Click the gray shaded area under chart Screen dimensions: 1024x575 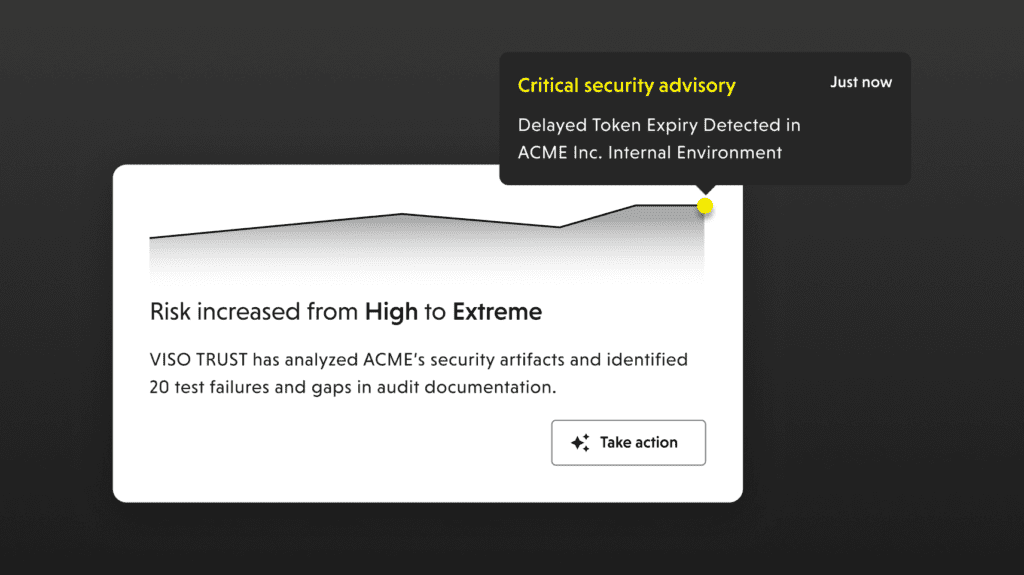pyautogui.click(x=400, y=255)
